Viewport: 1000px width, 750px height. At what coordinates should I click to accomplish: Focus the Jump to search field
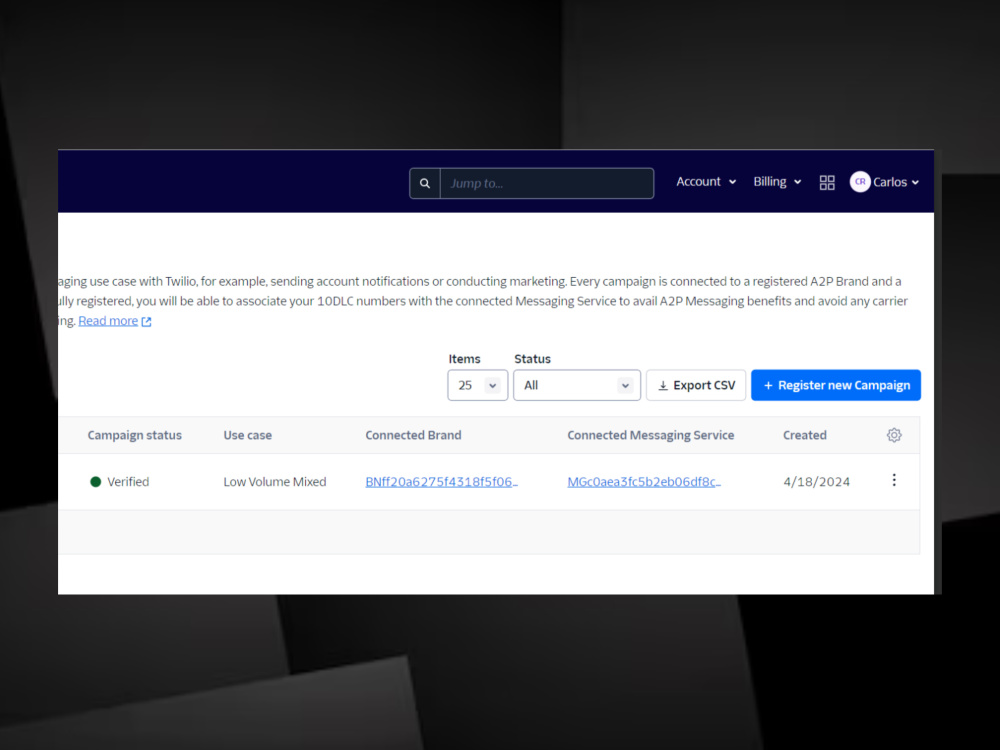tap(547, 184)
